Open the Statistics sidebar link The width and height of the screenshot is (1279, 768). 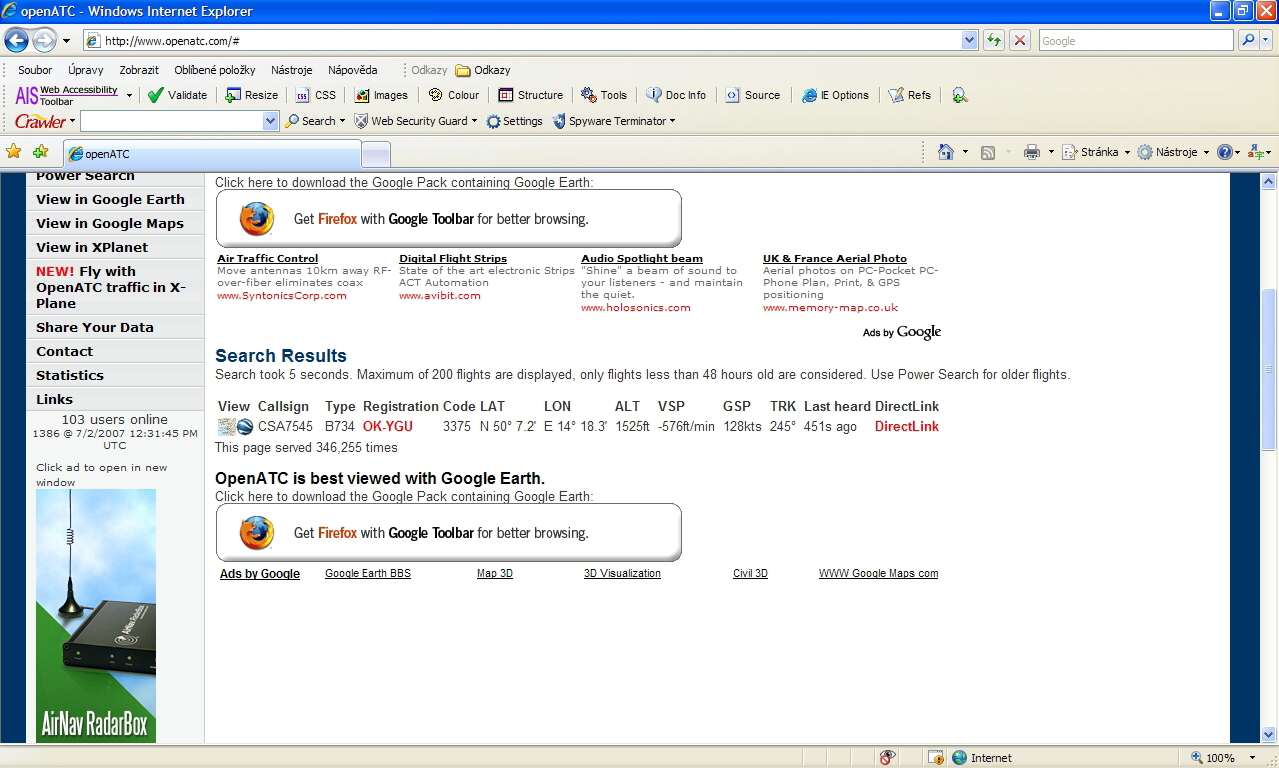[x=70, y=375]
